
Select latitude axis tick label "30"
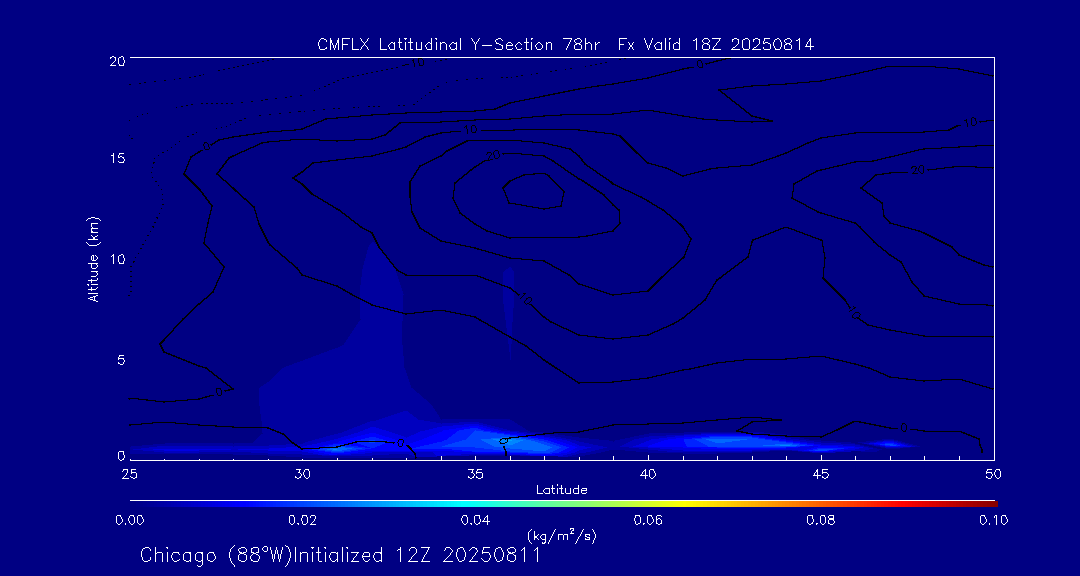click(302, 474)
